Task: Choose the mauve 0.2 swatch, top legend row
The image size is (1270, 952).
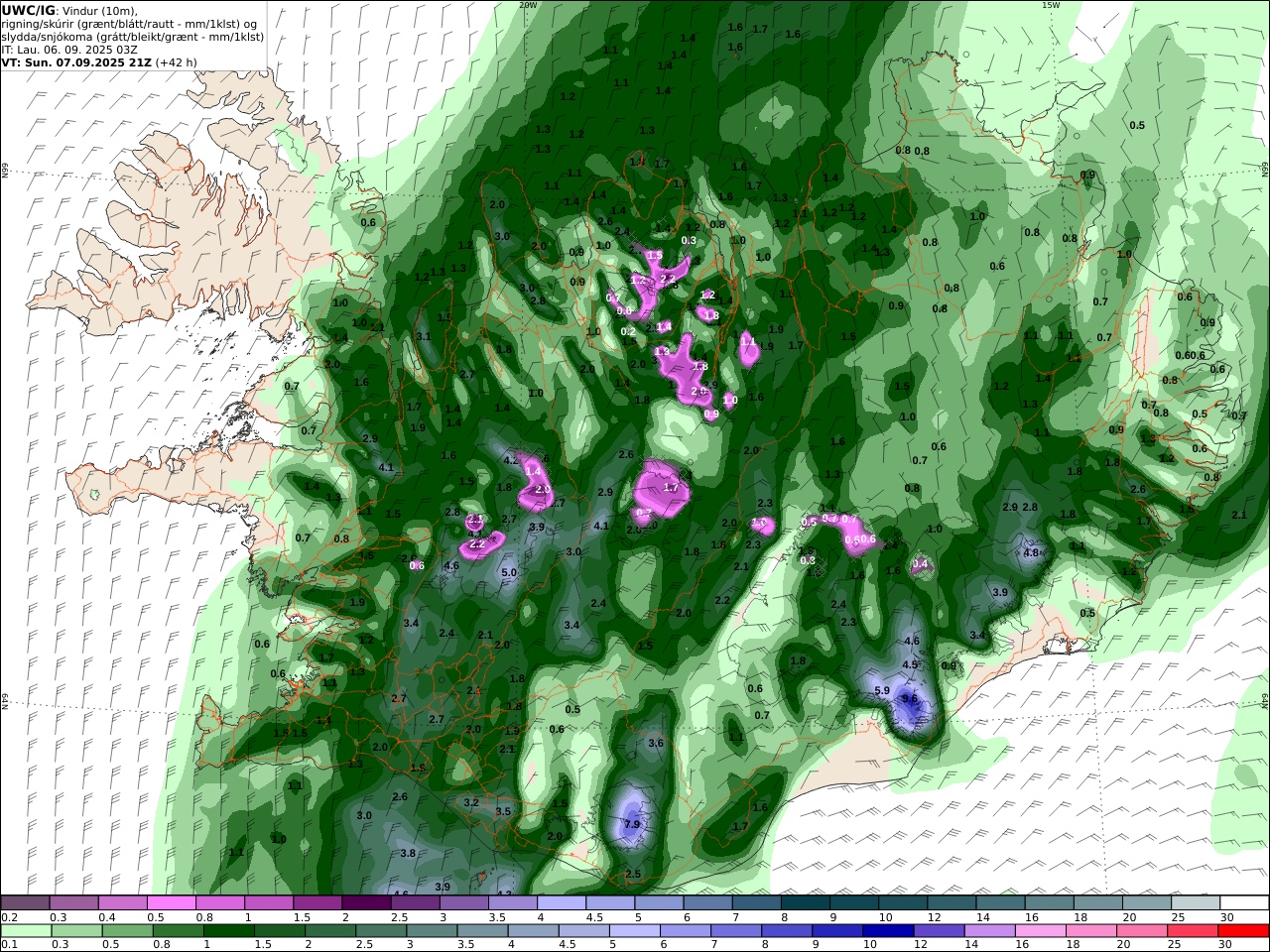Action: coord(25,903)
